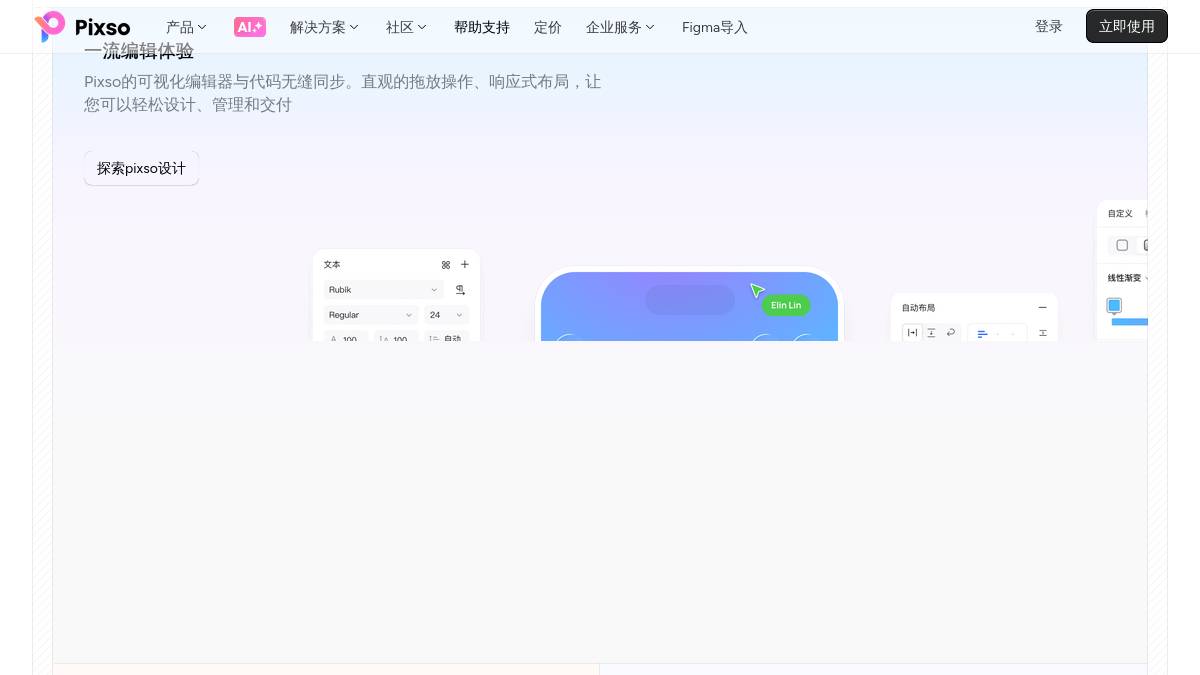Click the 探索pixso设计 button
Screen dimensions: 1200x675
141,168
